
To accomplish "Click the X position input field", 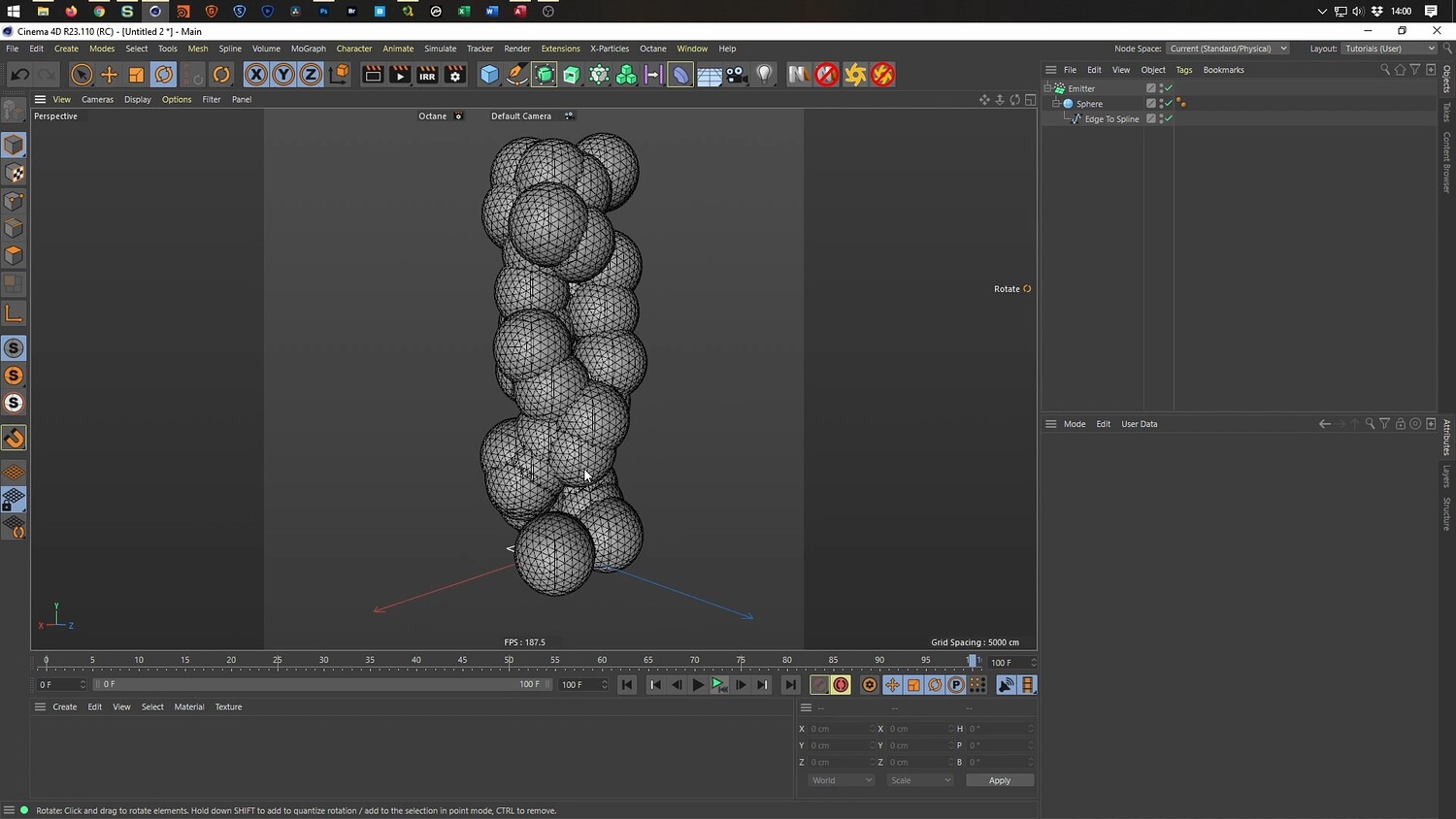I will (x=839, y=729).
